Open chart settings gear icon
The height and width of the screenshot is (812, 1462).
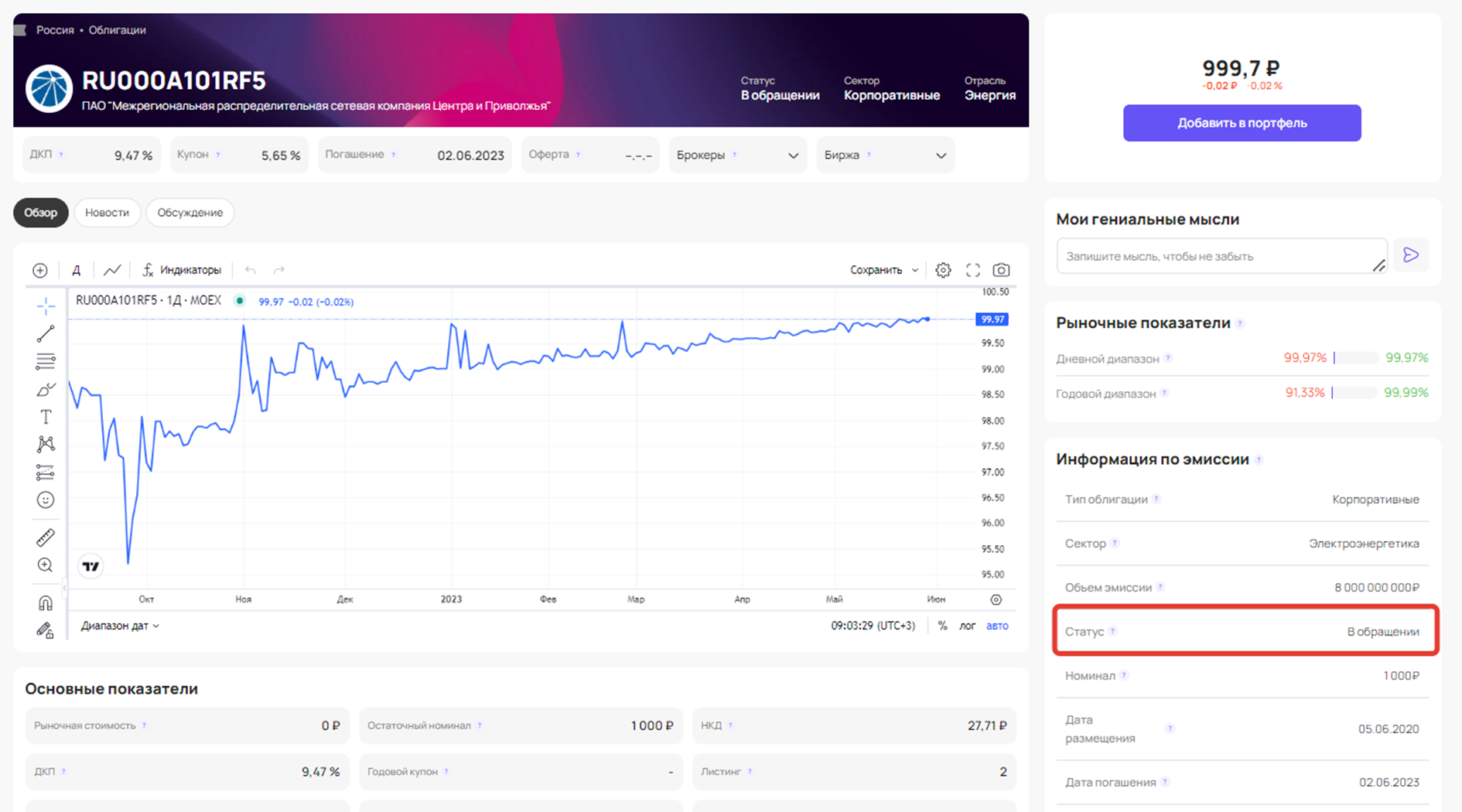[x=943, y=270]
